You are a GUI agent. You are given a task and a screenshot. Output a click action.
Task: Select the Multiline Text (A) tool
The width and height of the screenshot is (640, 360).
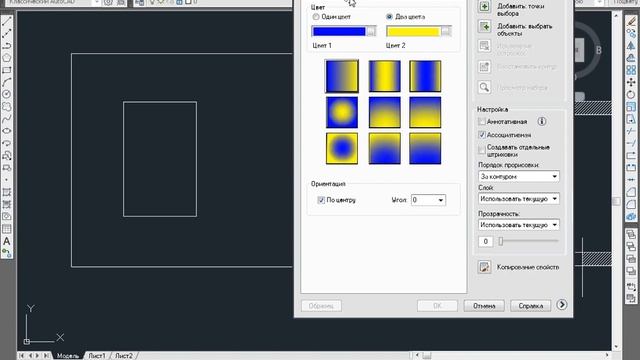click(x=7, y=241)
